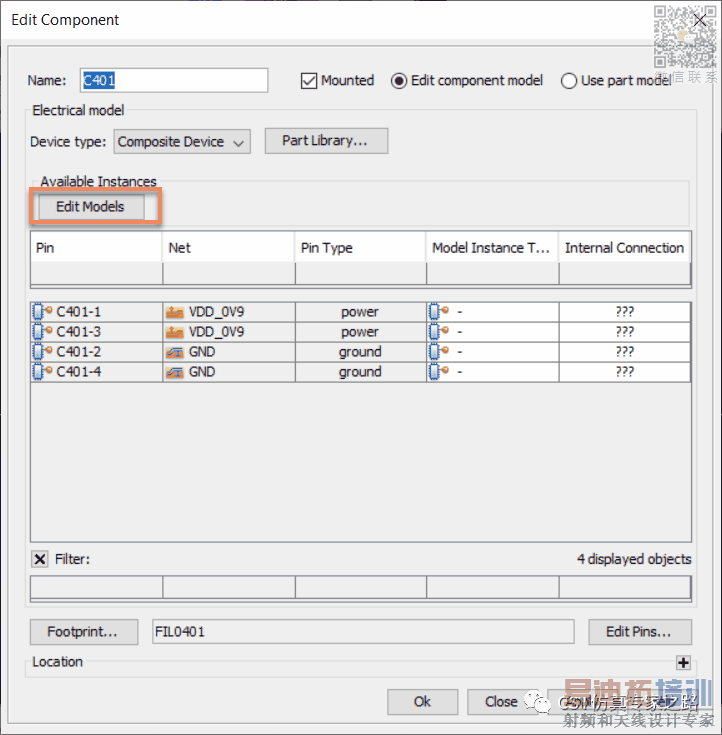Click the ??? internal connection in the C401-1 row

coord(624,312)
